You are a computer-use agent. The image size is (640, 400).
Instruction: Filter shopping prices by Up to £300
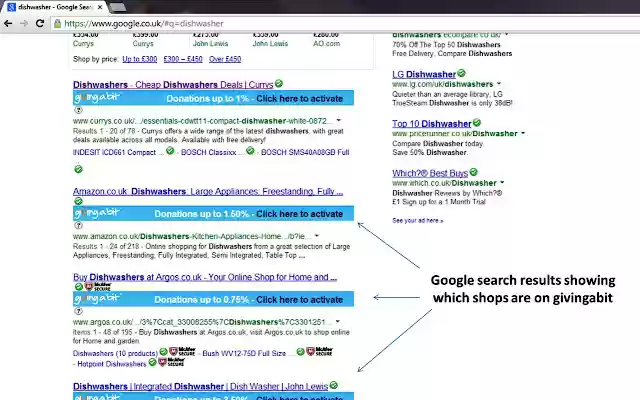click(140, 59)
